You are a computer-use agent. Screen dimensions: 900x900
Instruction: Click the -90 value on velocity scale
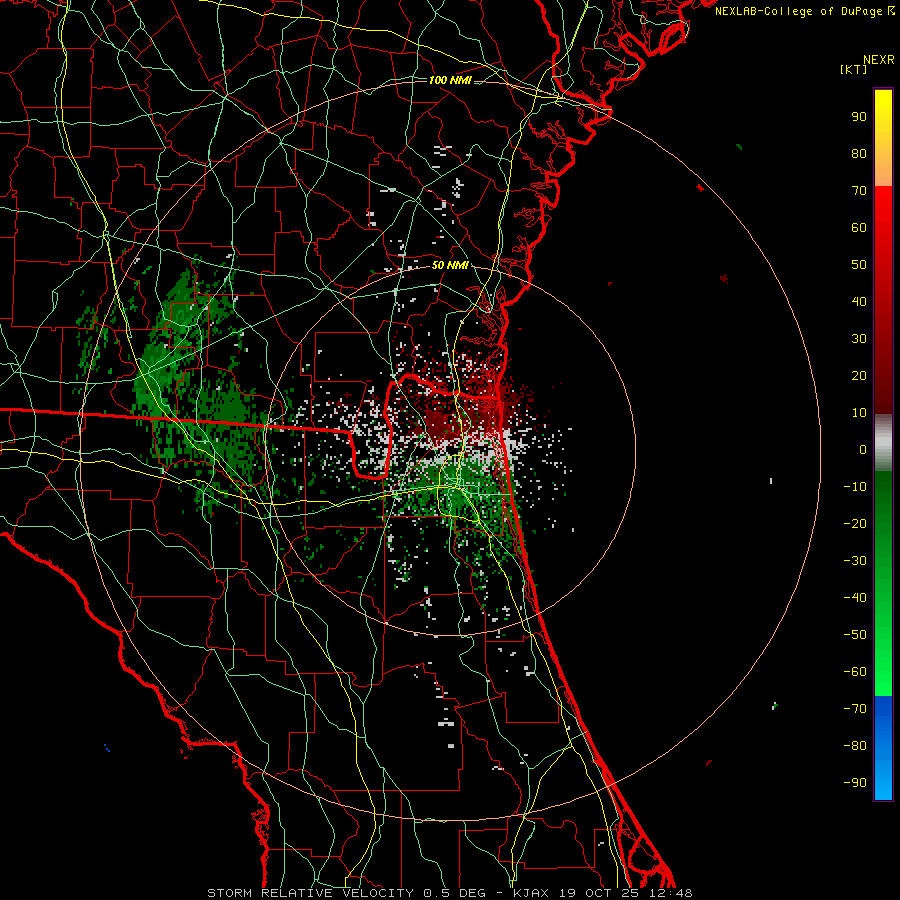tap(855, 783)
